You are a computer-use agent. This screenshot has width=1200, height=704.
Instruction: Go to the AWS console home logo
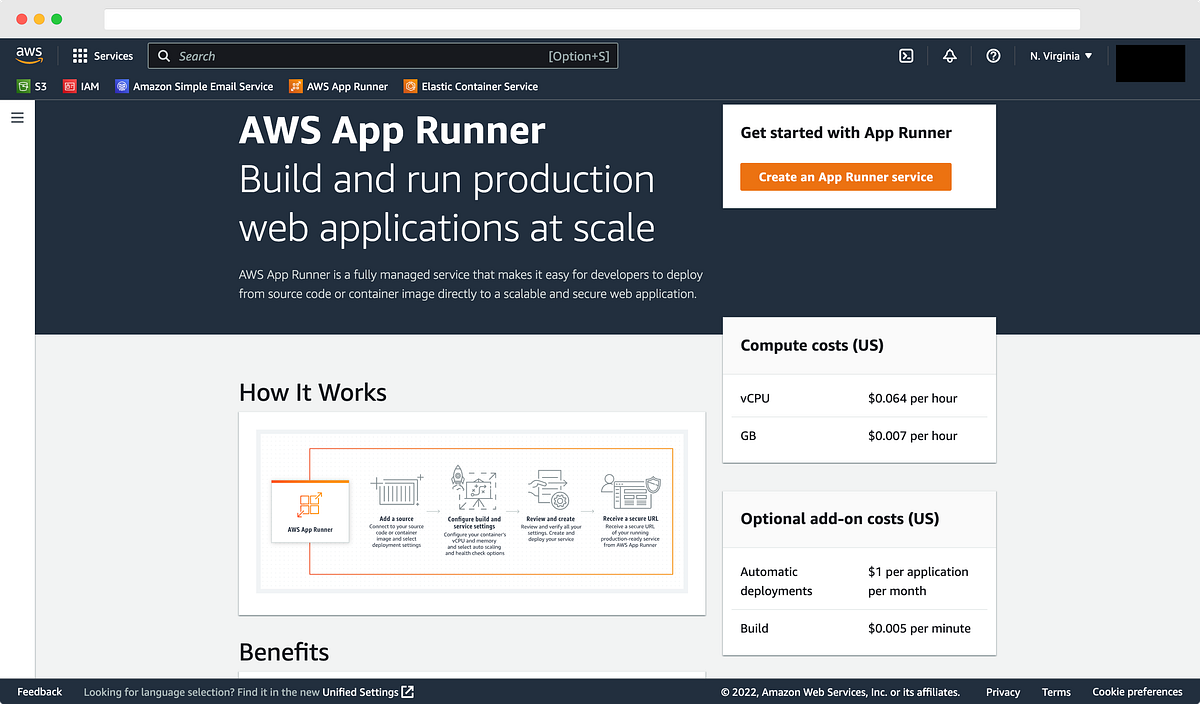(x=29, y=55)
